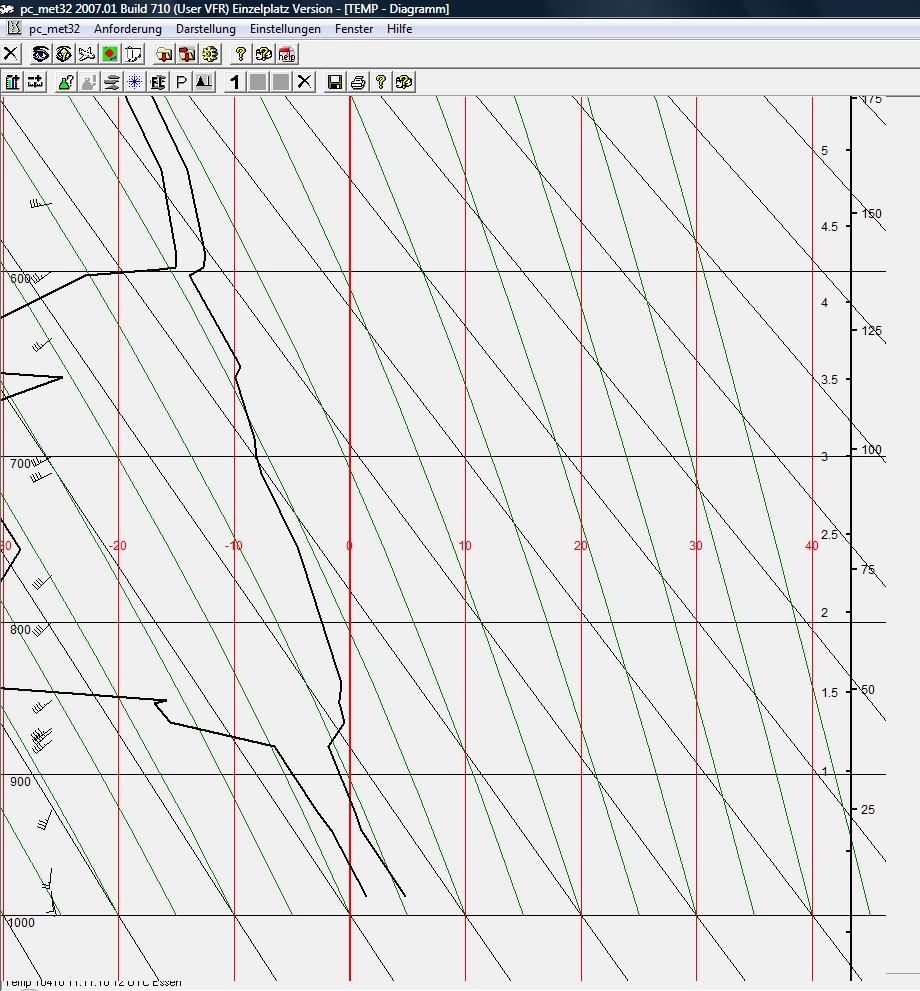The image size is (920, 991).
Task: Click the 50 flight level label
Action: (868, 690)
